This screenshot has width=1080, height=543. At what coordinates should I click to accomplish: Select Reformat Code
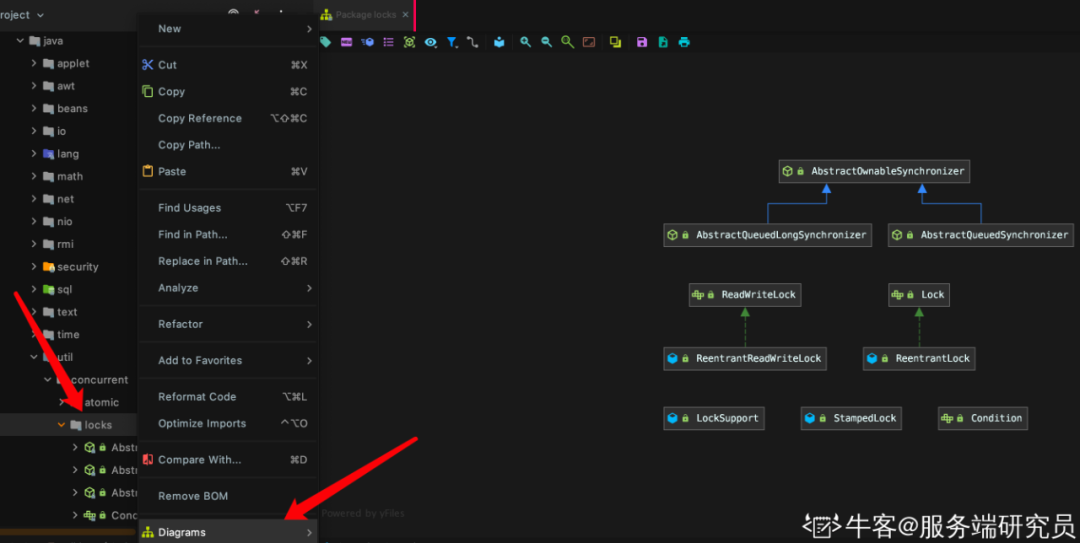[228, 397]
